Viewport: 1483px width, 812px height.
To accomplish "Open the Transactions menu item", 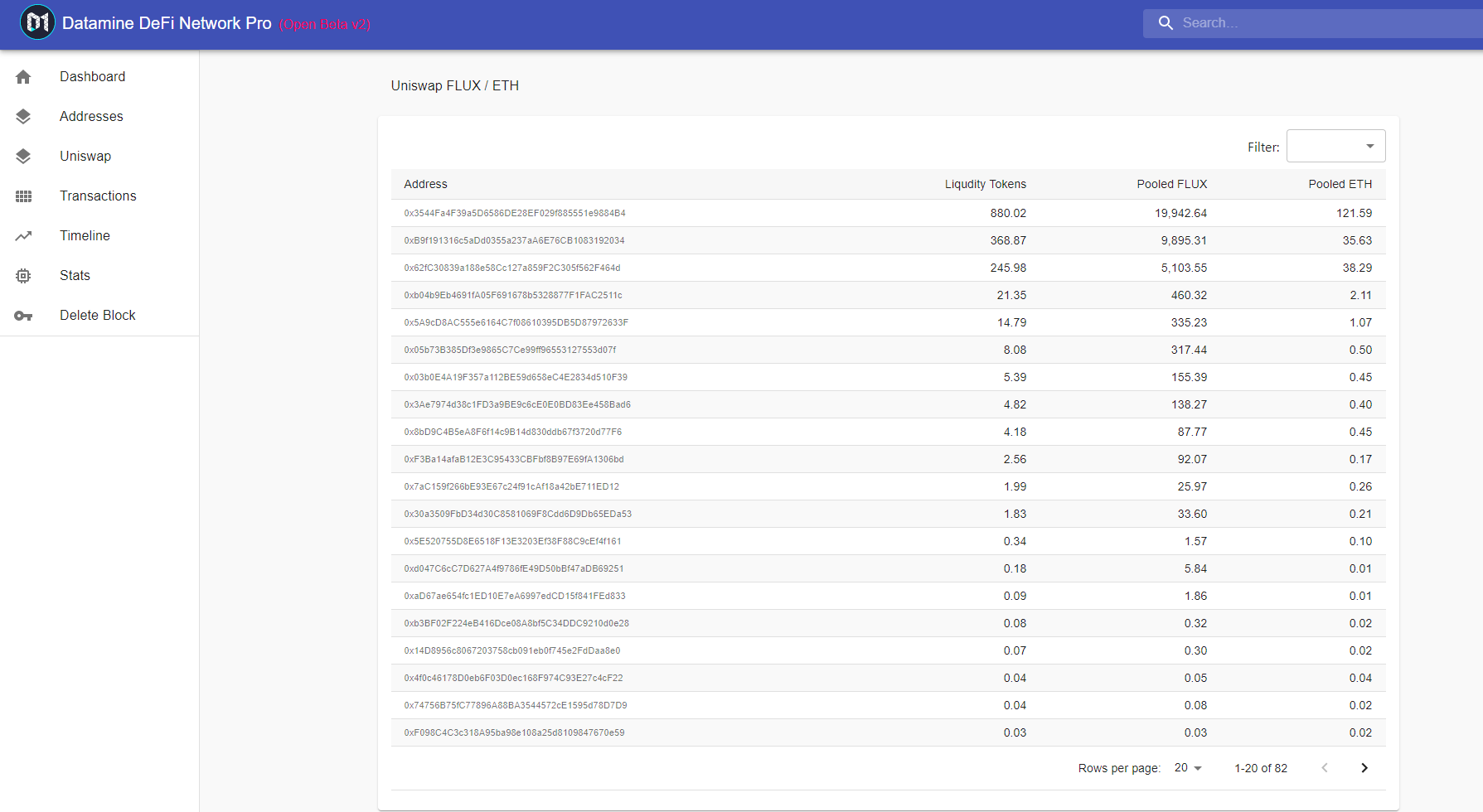I will pos(99,196).
